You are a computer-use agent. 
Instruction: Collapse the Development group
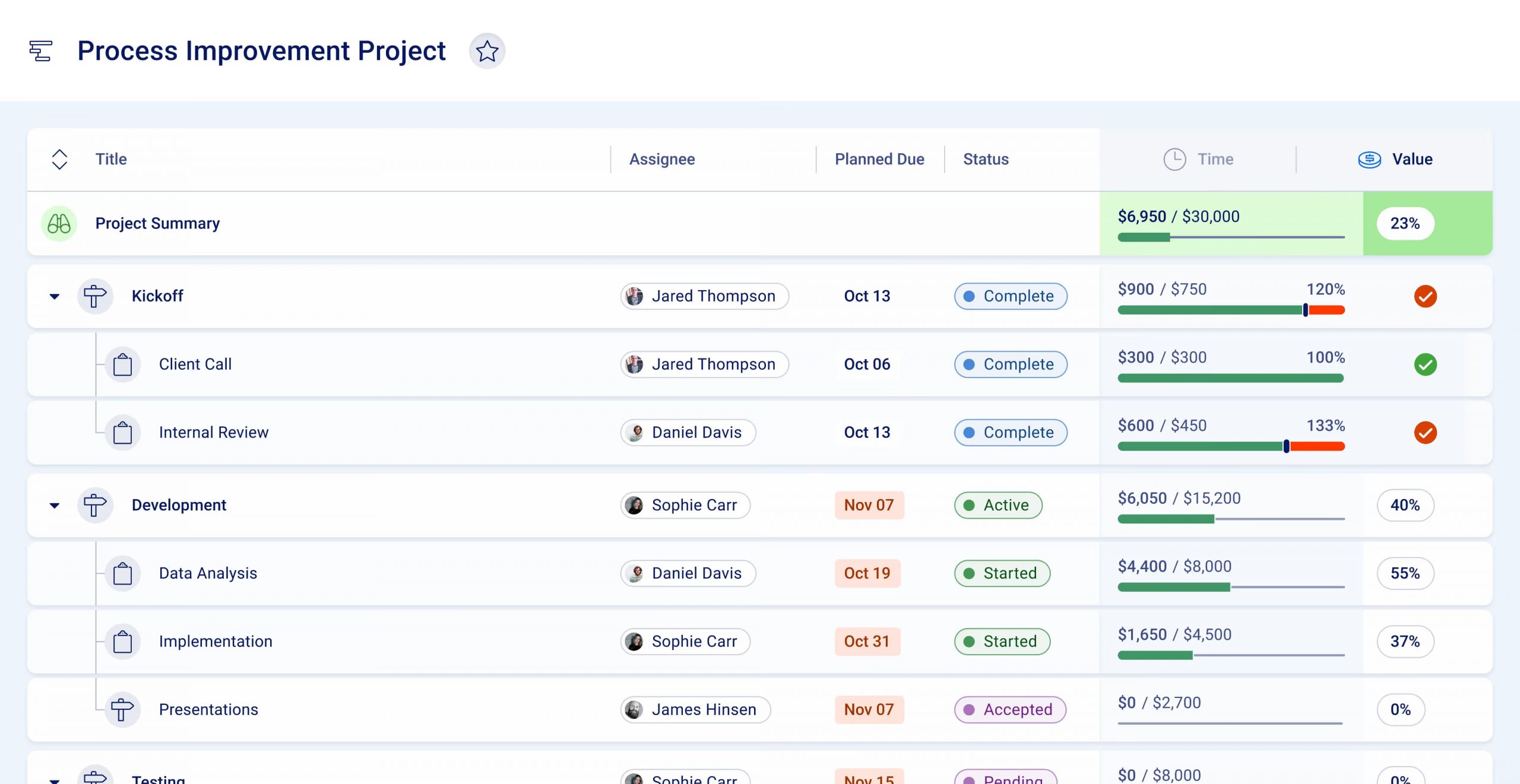[55, 506]
